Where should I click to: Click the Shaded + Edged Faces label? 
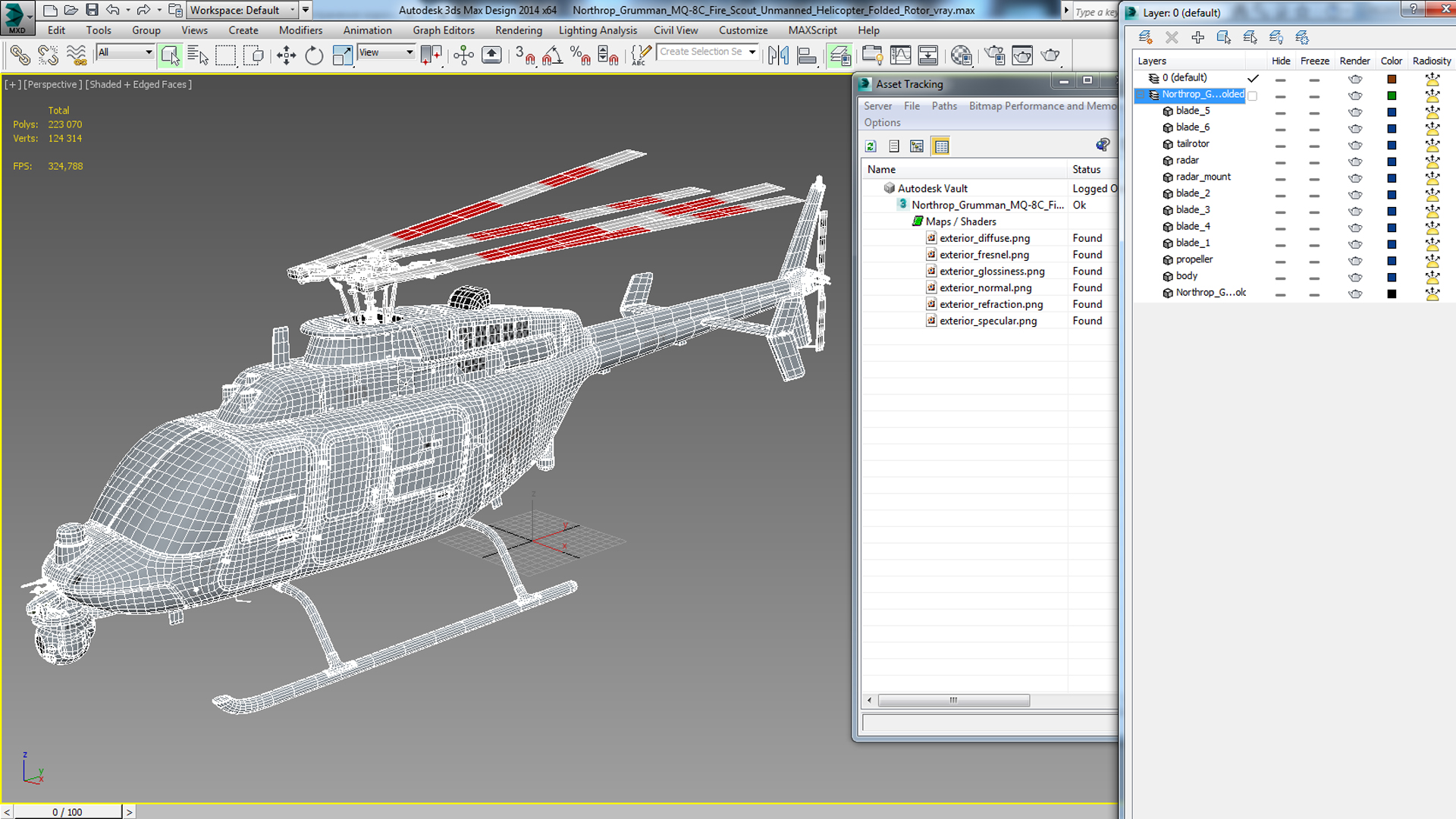click(138, 84)
